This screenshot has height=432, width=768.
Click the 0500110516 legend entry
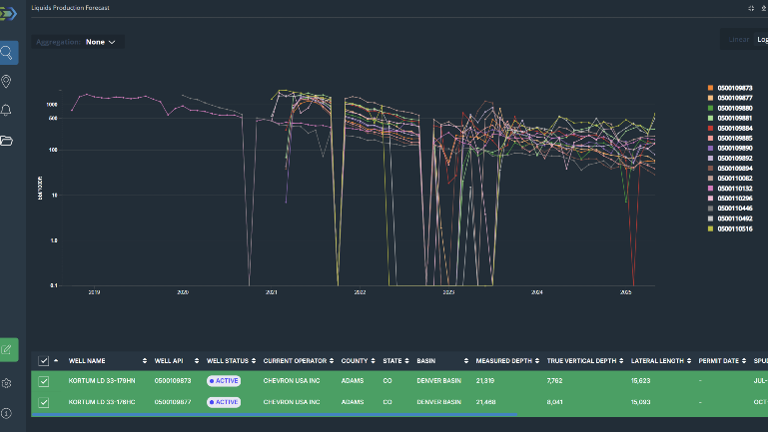(735, 228)
